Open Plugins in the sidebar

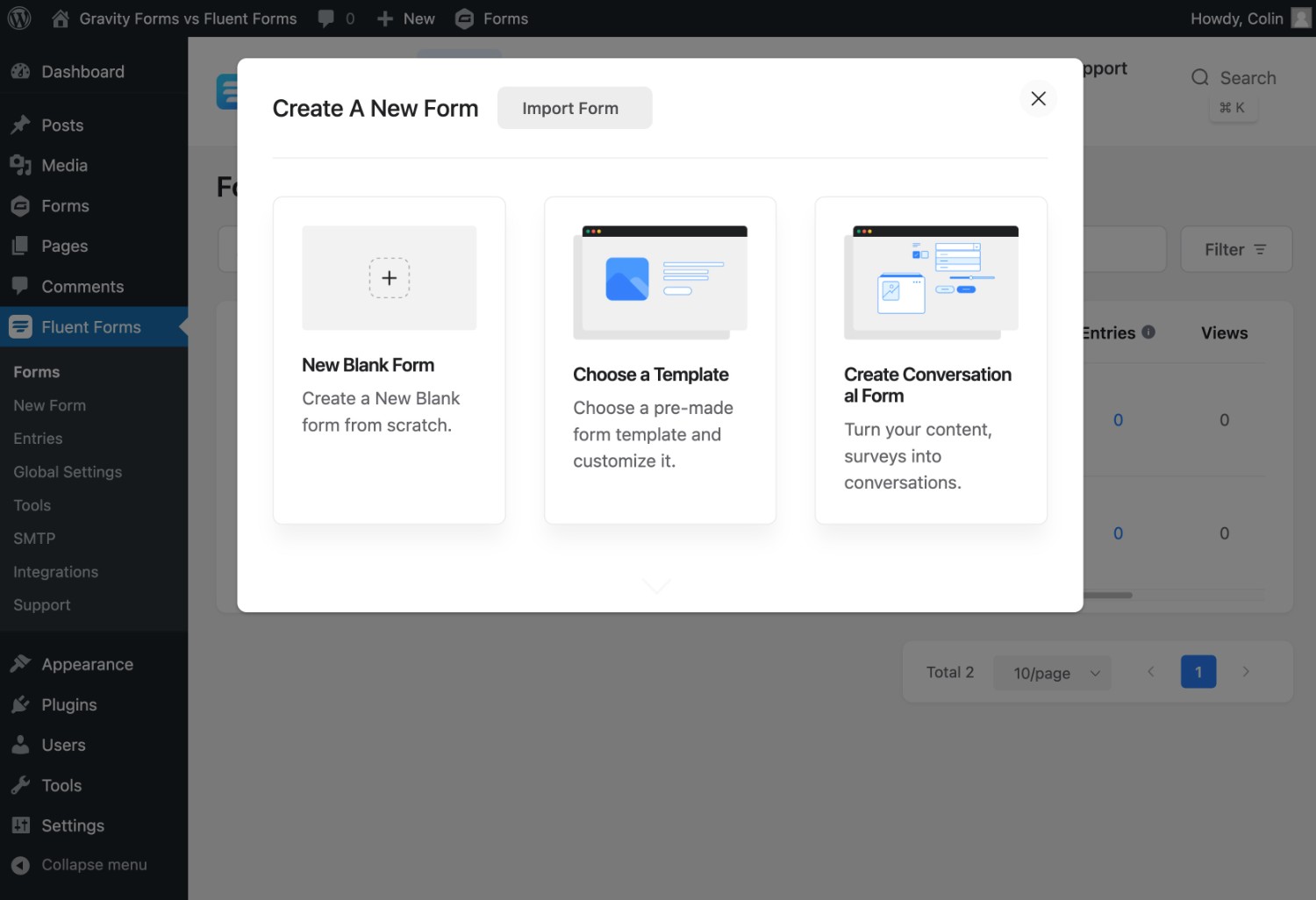click(68, 705)
